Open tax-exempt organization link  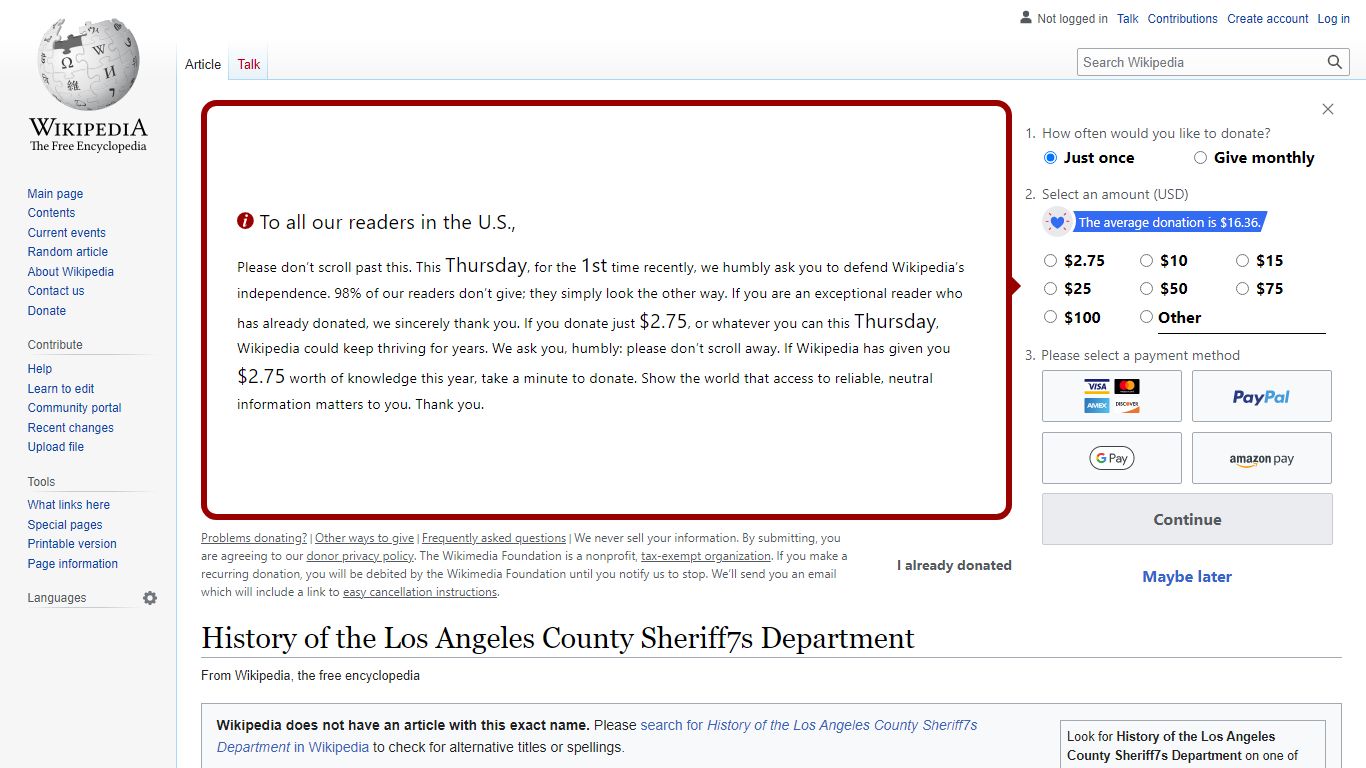coord(706,556)
